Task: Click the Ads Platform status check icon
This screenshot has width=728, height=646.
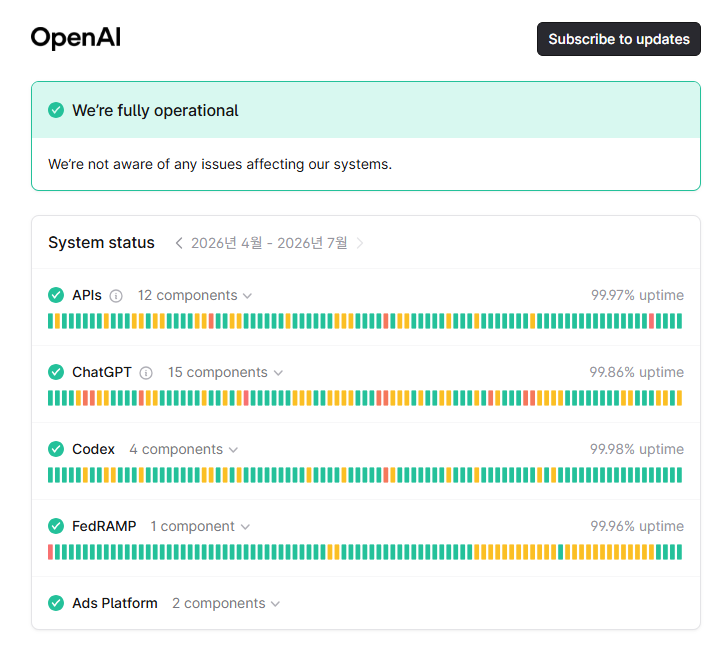Action: (56, 603)
